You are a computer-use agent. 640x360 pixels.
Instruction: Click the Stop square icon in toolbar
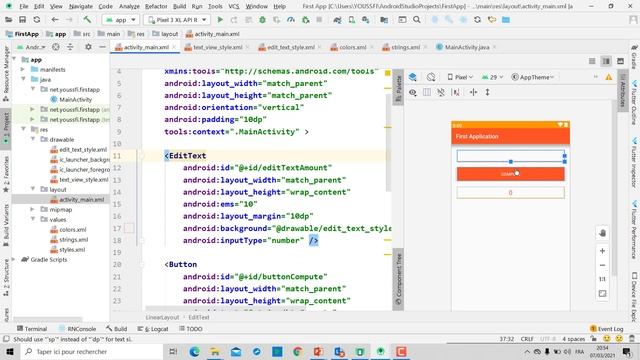pyautogui.click(x=319, y=20)
